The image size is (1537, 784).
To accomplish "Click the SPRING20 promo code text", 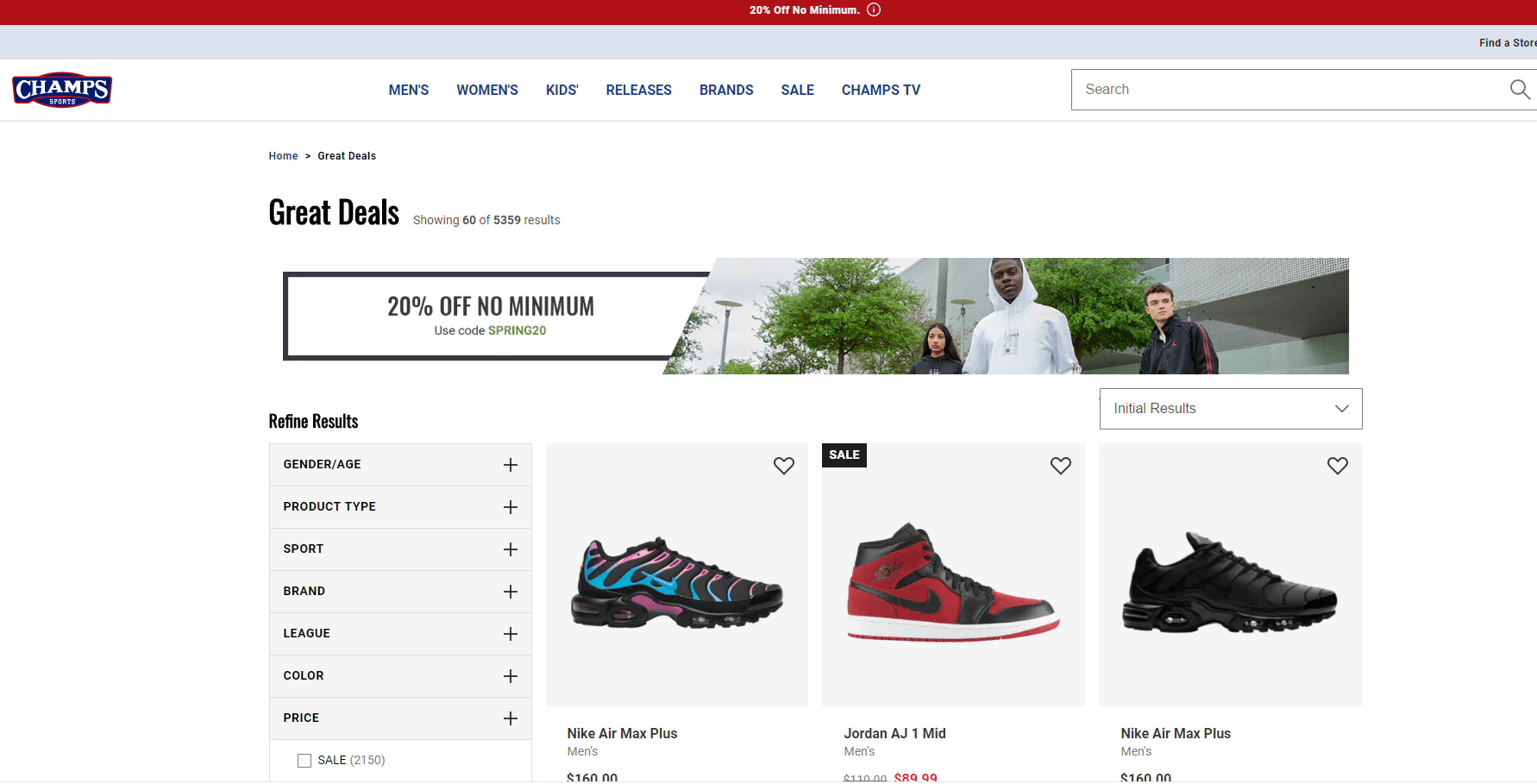I will (518, 331).
